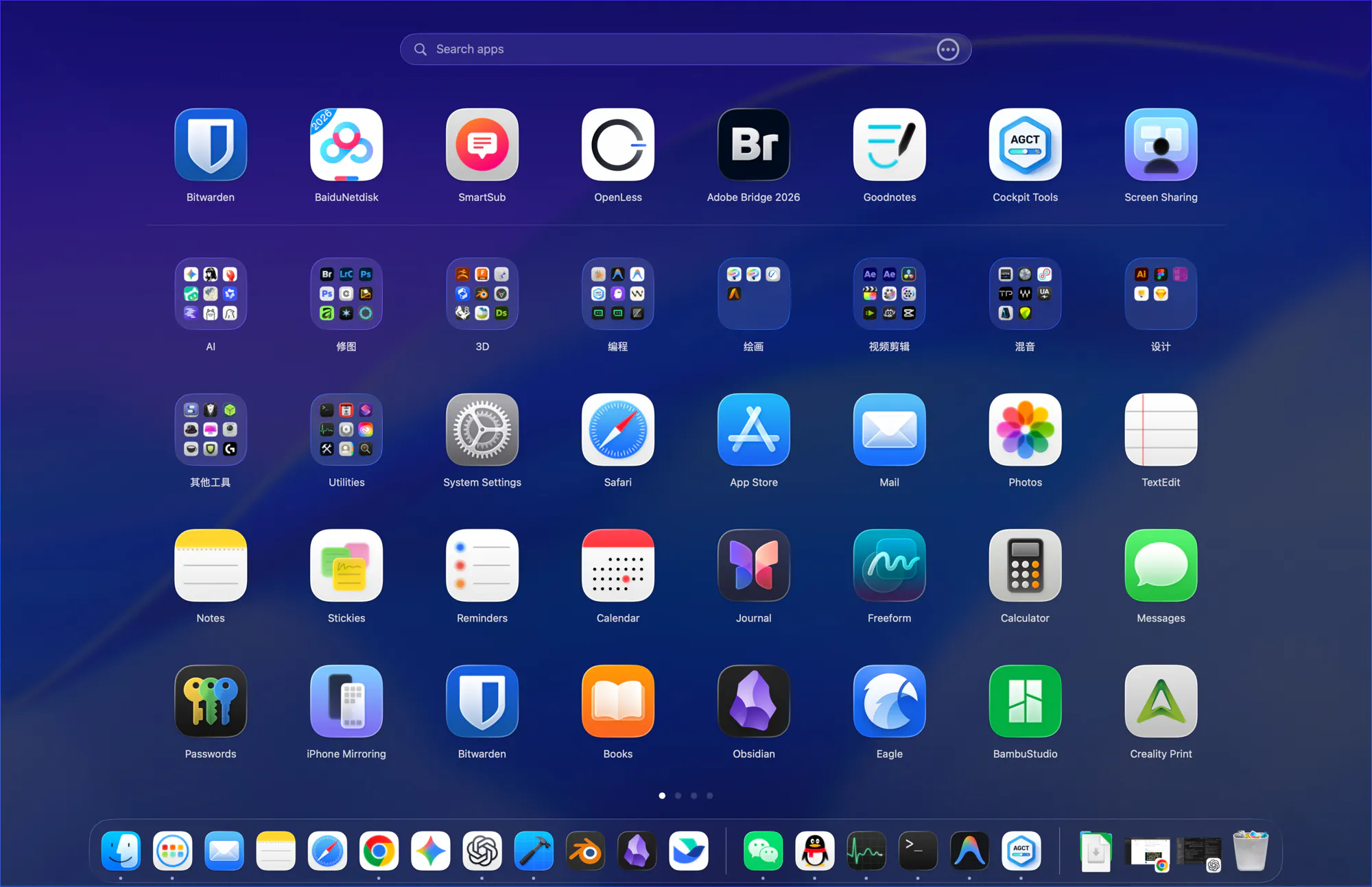Launch Safari from the app grid
This screenshot has height=887, width=1372.
pyautogui.click(x=618, y=429)
